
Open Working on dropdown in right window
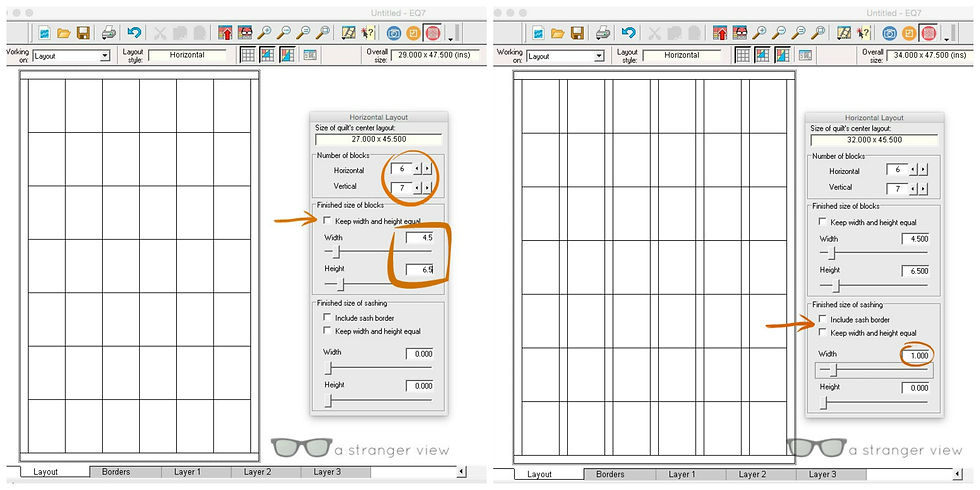pos(599,56)
